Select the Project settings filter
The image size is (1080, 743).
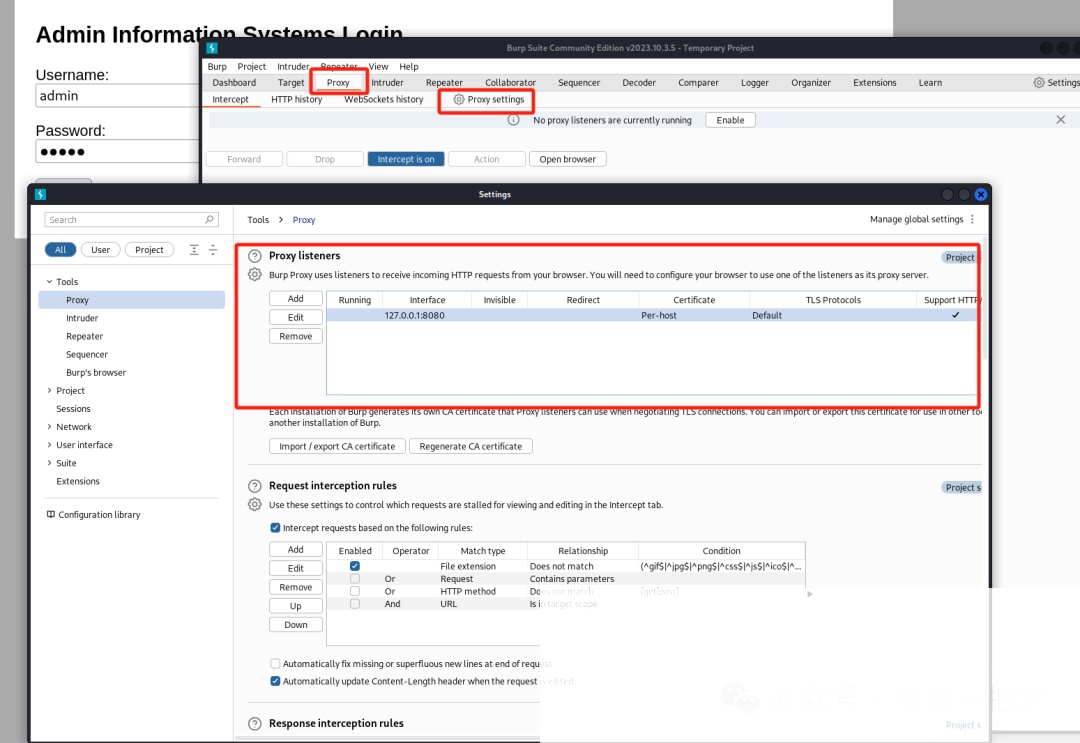[149, 250]
